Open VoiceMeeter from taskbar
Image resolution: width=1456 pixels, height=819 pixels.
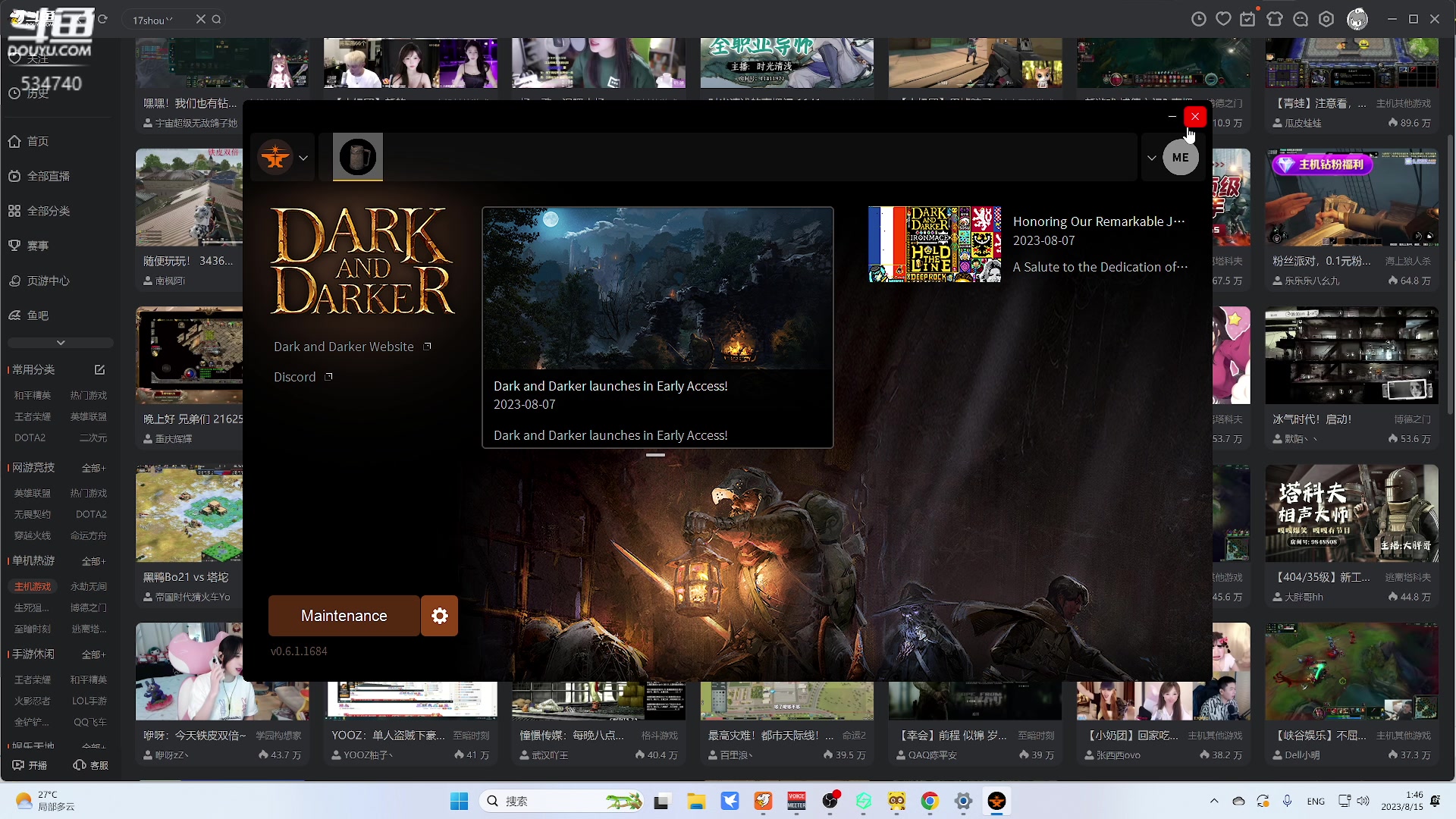796,802
